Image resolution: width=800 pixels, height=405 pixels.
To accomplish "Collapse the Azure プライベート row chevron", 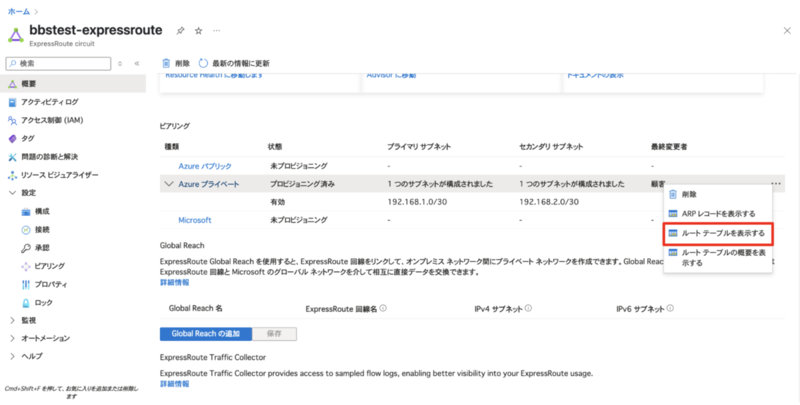I will (x=169, y=184).
